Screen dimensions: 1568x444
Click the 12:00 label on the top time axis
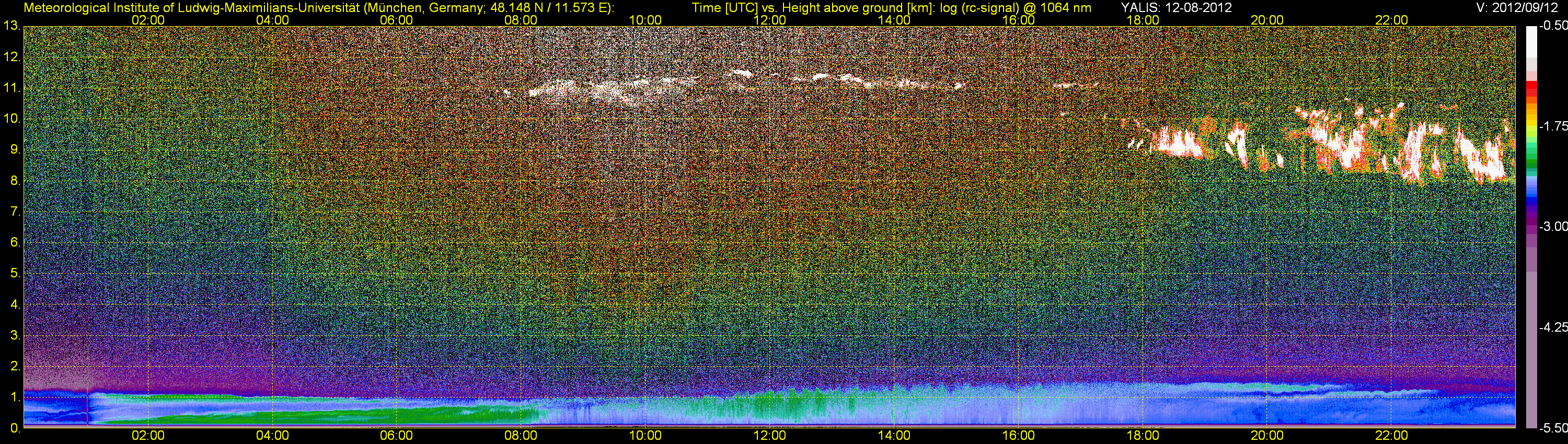click(x=769, y=20)
